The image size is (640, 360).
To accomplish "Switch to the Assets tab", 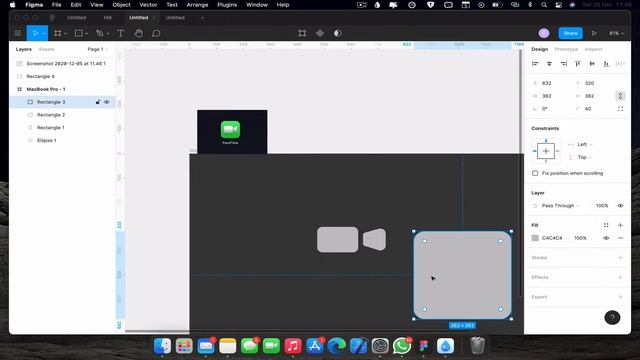I will [46, 49].
